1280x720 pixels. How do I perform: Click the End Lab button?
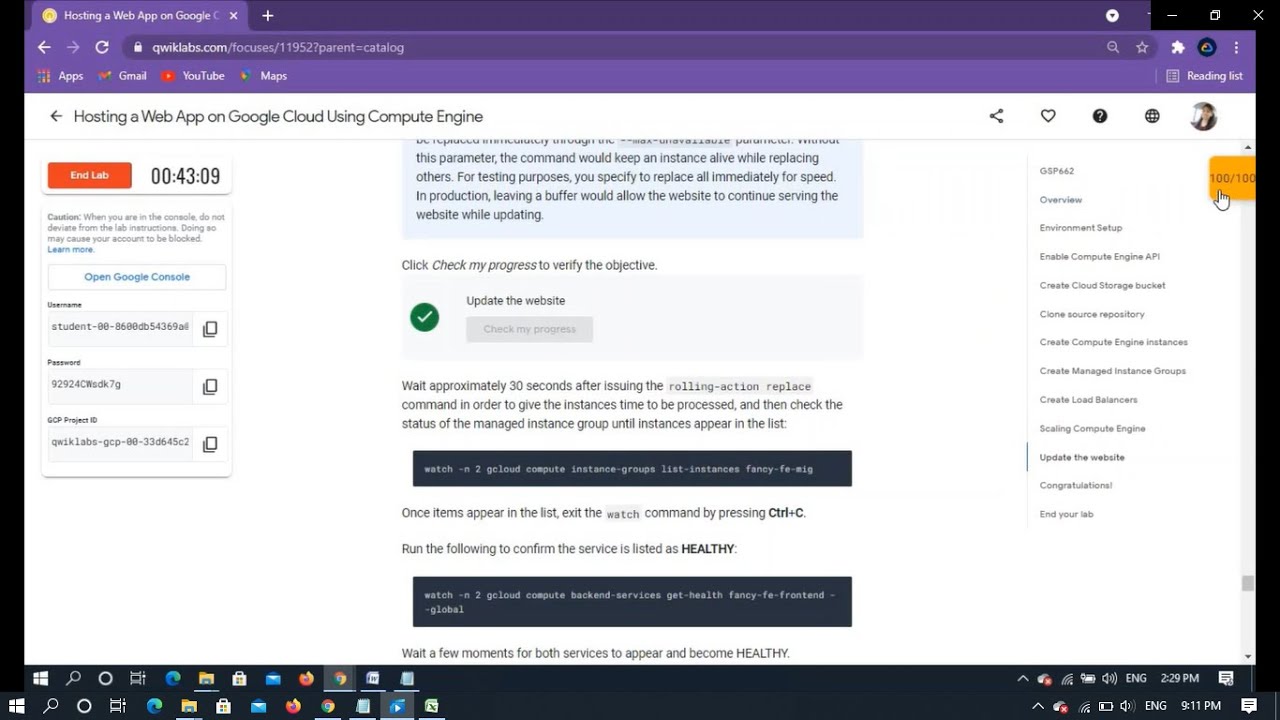click(89, 175)
